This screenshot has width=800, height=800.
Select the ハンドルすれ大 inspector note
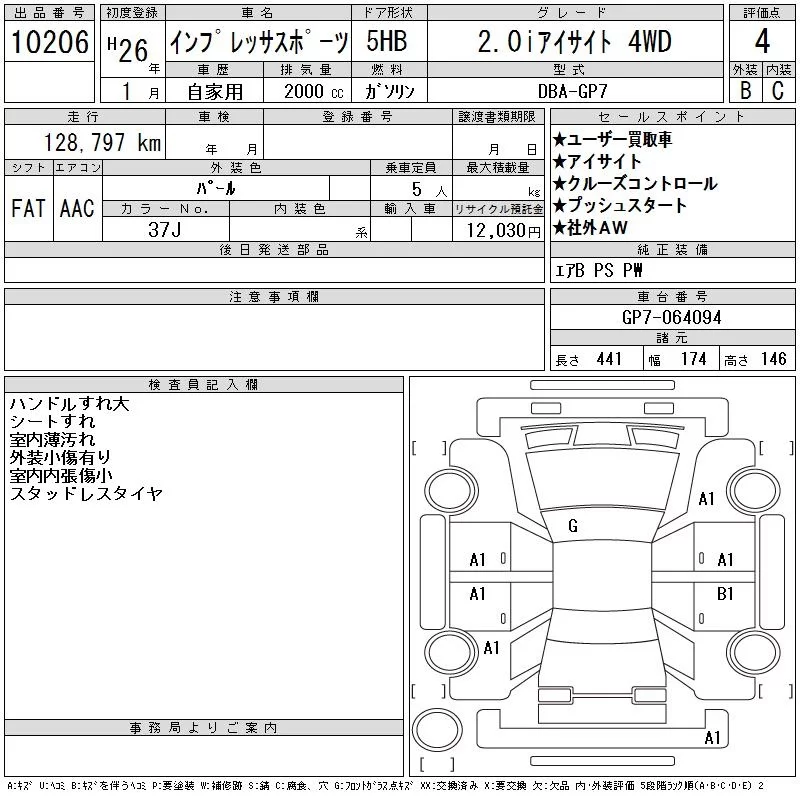click(x=69, y=405)
